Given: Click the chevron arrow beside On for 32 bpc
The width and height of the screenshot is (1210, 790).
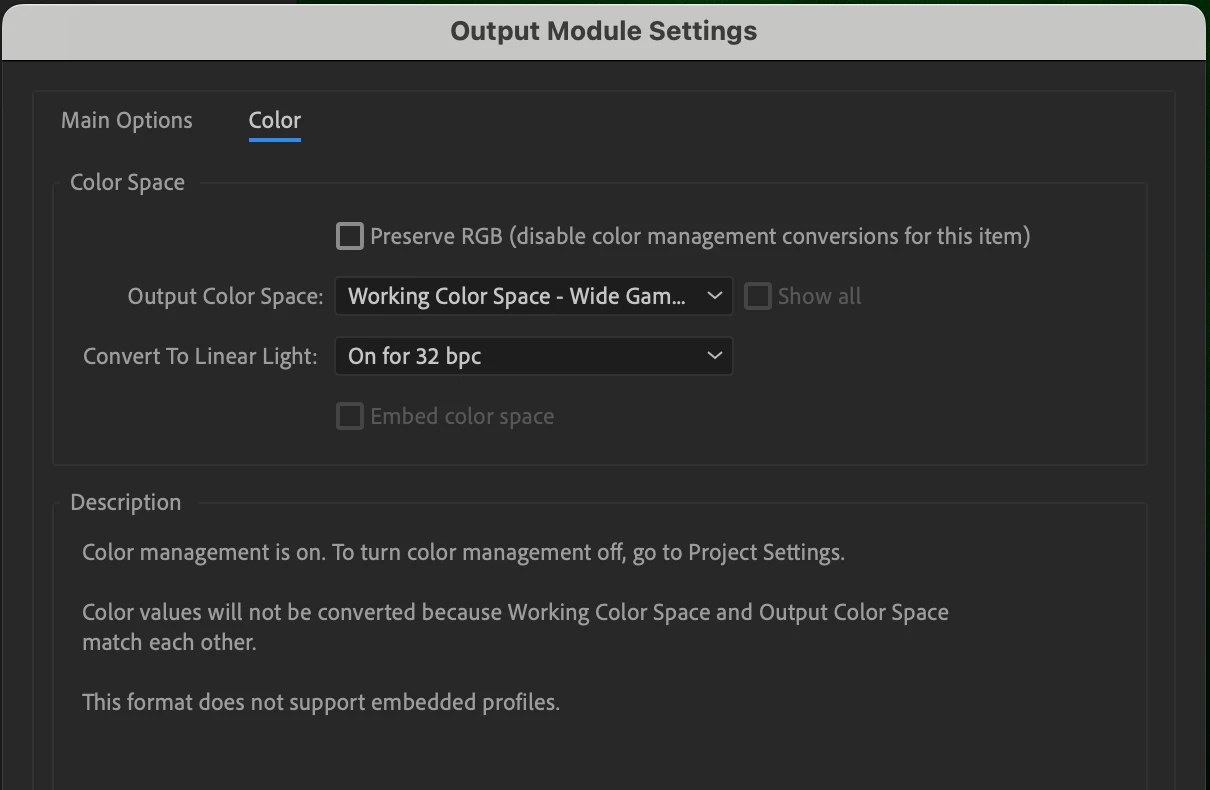Looking at the screenshot, I should click(714, 356).
